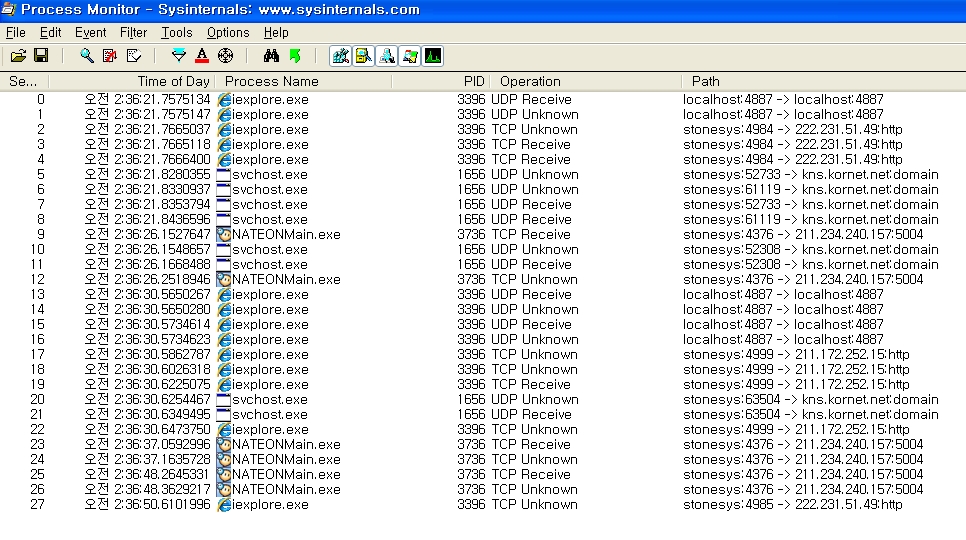Open the File menu

tap(15, 33)
